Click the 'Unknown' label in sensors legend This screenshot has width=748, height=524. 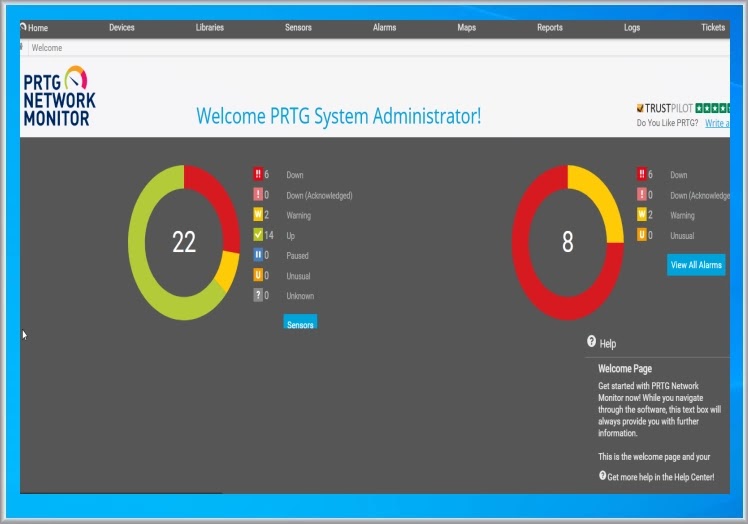tap(300, 296)
